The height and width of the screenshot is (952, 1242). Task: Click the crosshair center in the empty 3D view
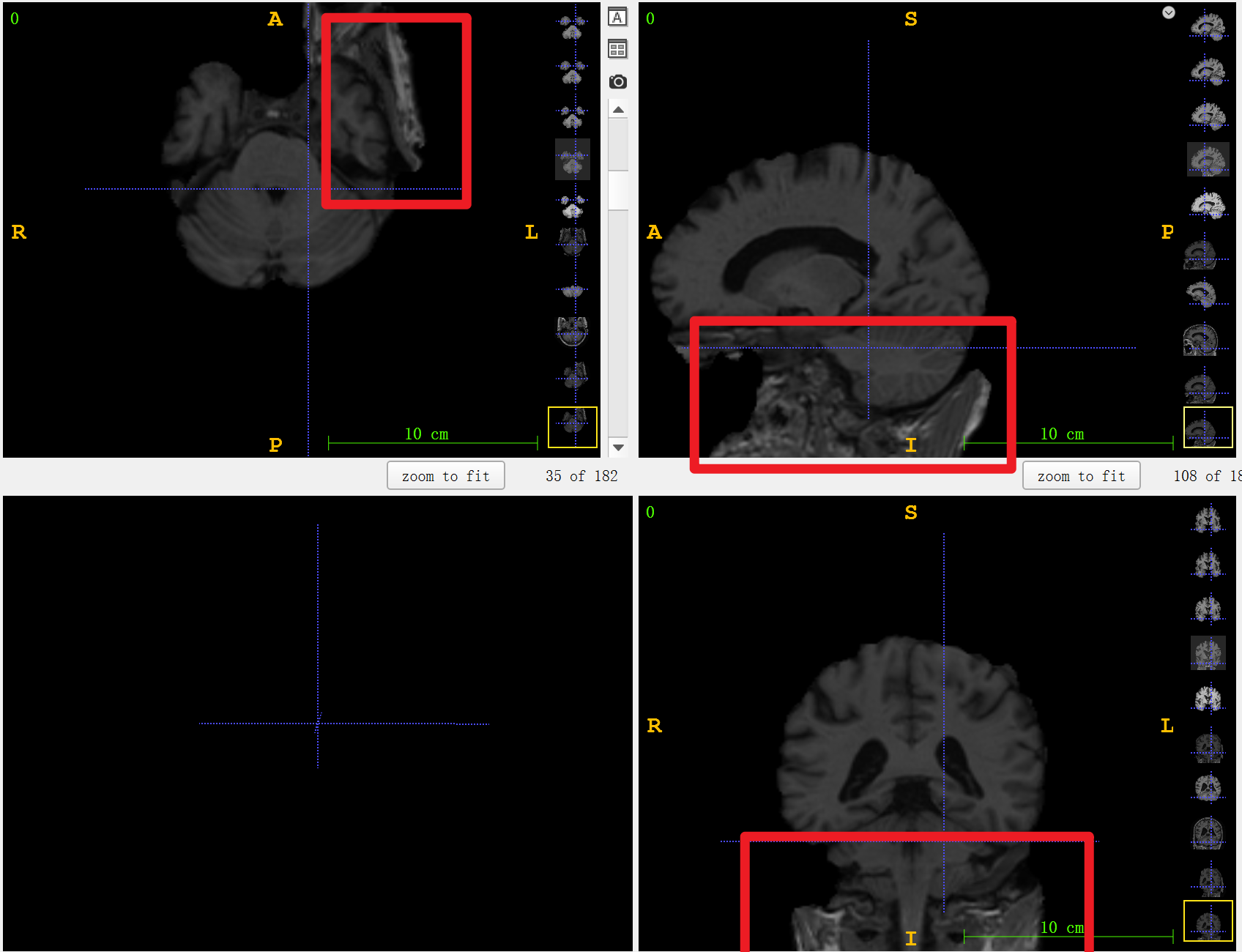(318, 724)
